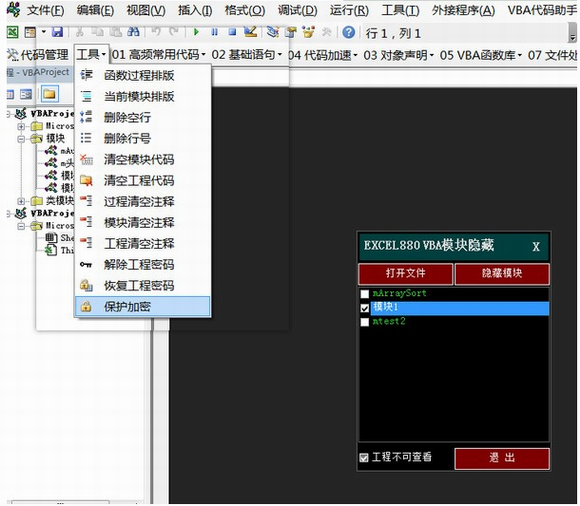Open the 调试(D) menu
Image resolution: width=580 pixels, height=506 pixels.
click(x=298, y=10)
